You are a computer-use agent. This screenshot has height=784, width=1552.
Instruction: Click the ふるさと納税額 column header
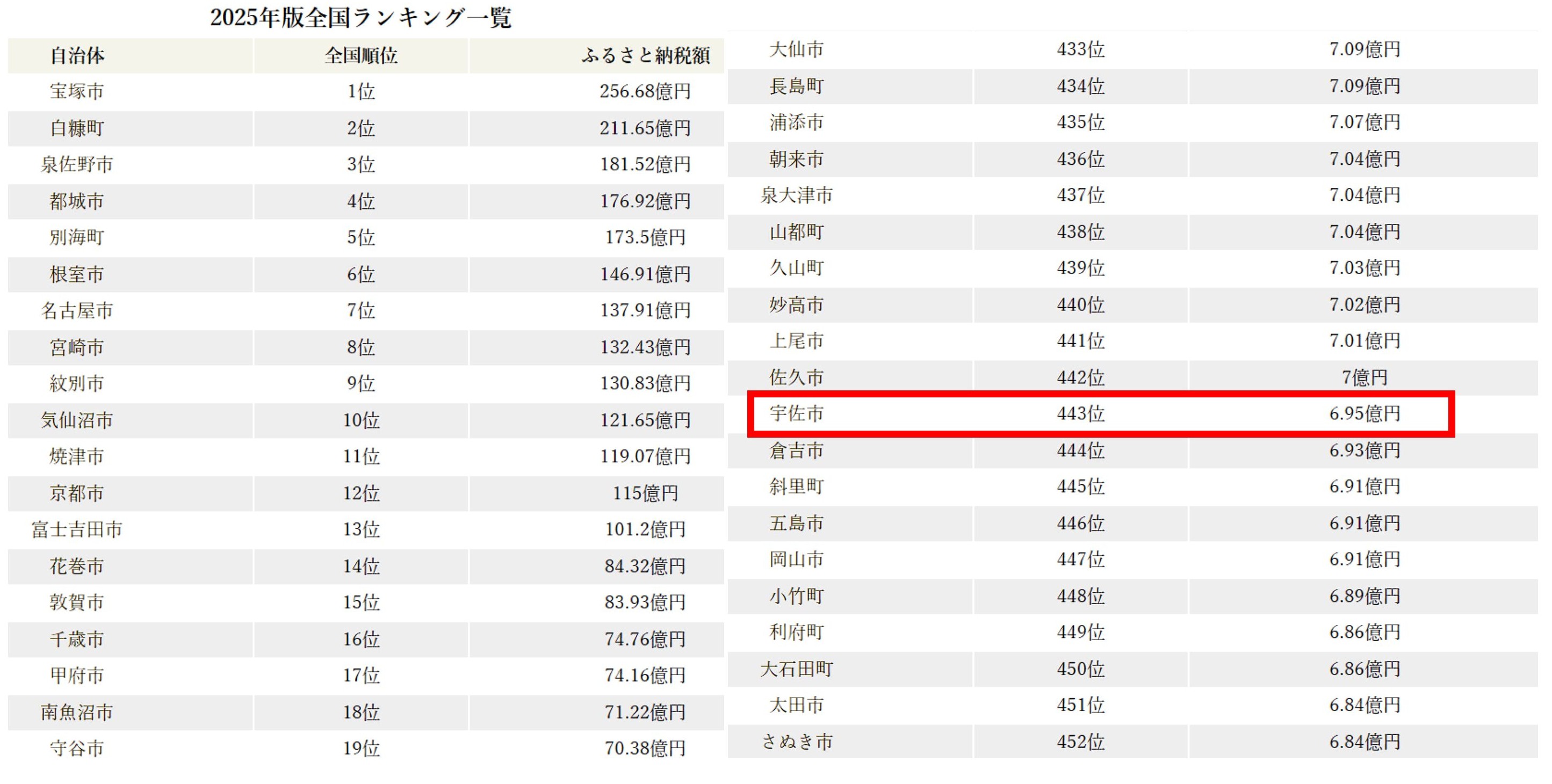click(645, 56)
